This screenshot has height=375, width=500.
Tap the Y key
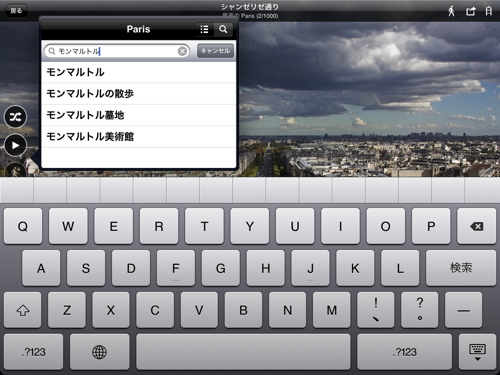coord(250,226)
